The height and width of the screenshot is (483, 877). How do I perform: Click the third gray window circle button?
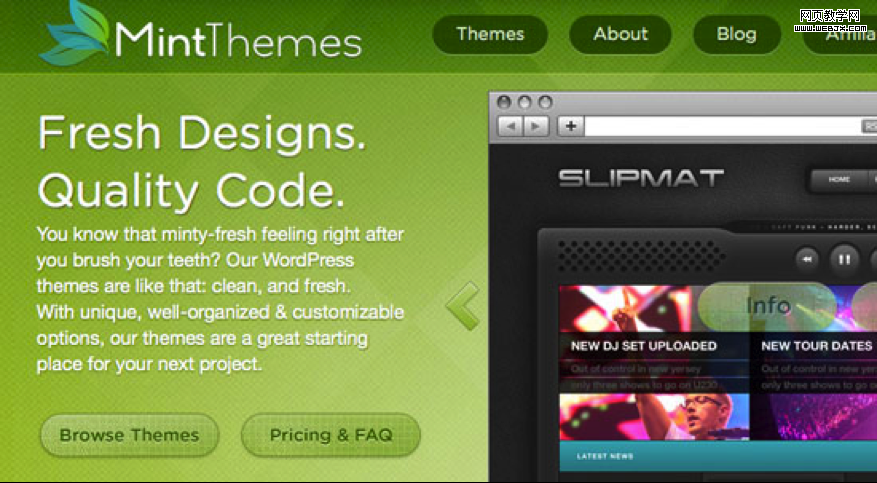tap(545, 102)
